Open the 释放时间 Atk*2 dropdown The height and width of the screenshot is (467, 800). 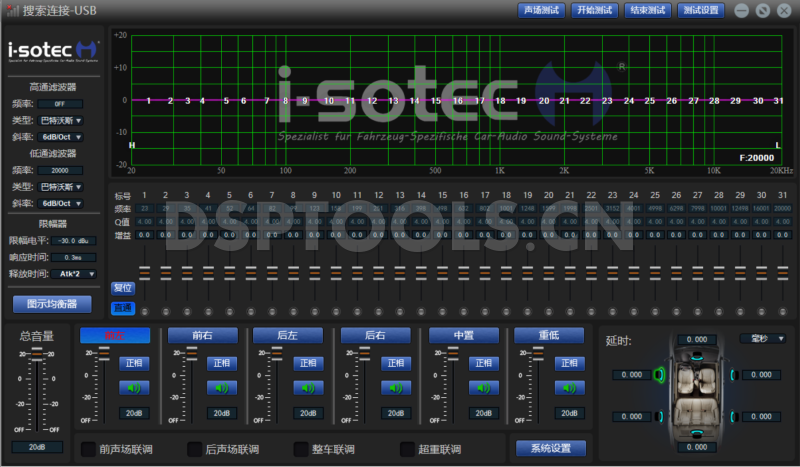(x=73, y=274)
